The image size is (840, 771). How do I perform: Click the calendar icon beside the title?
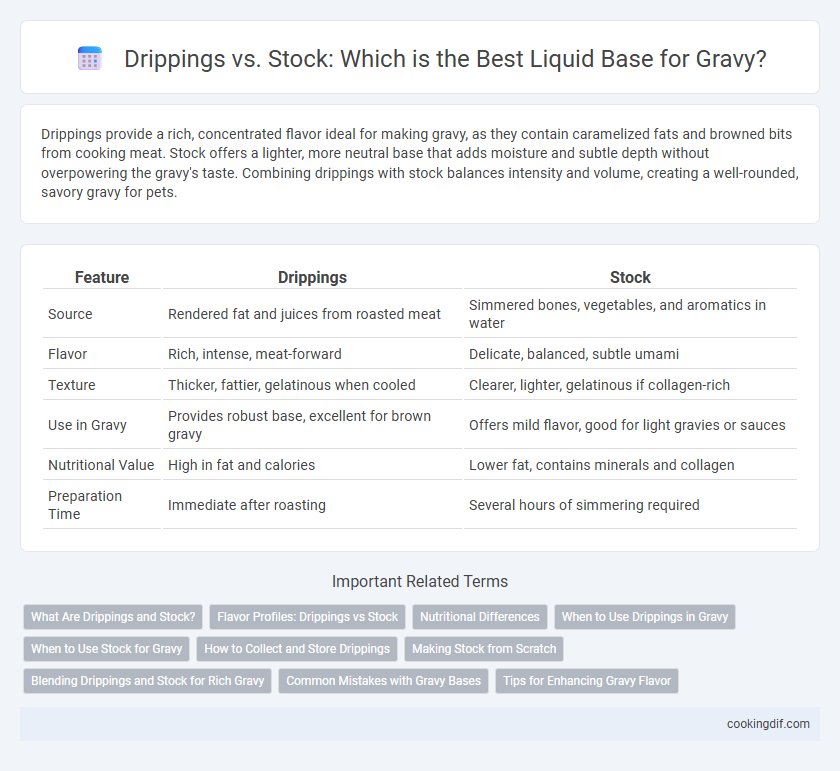89,58
